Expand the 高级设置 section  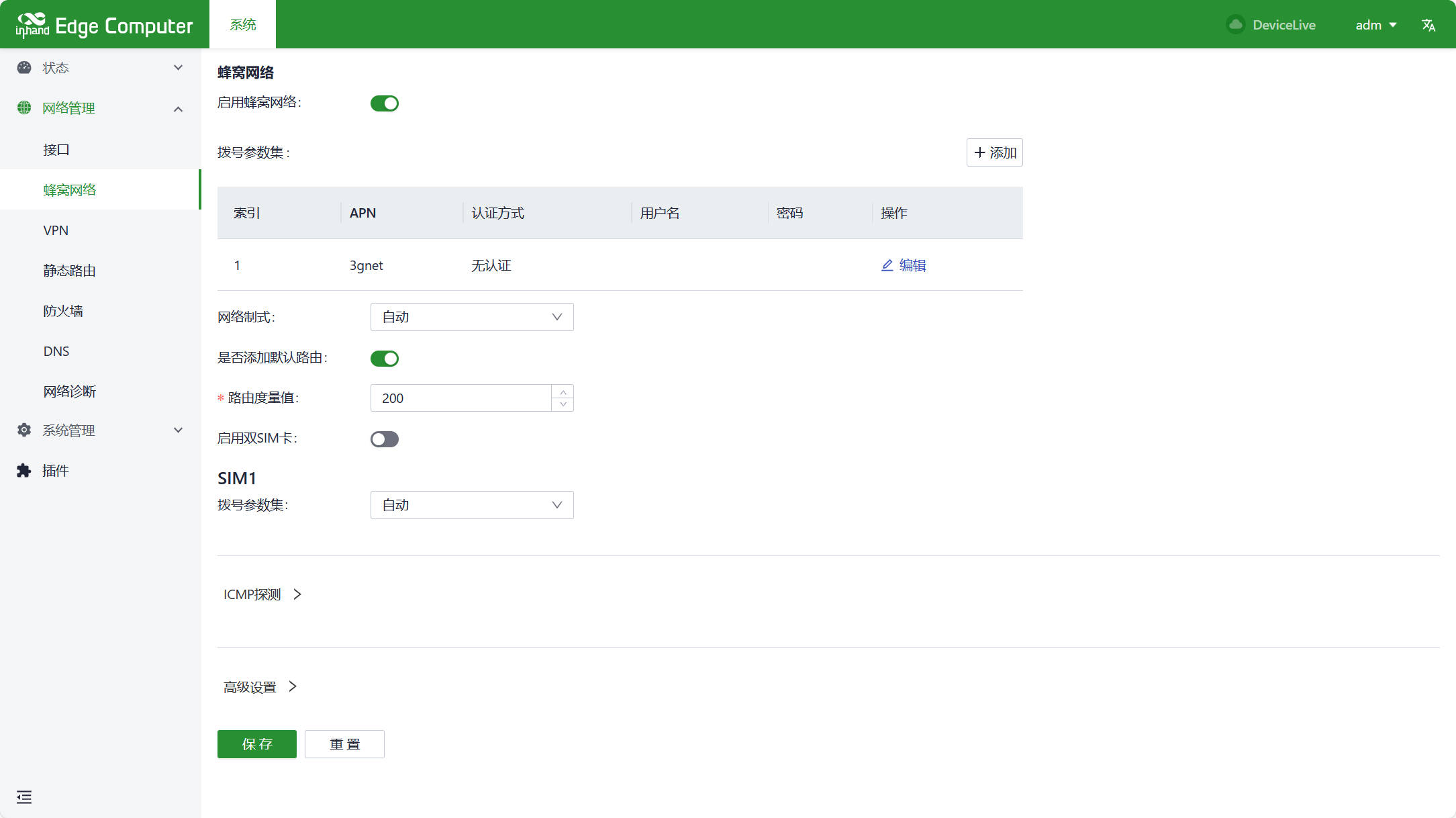[260, 687]
